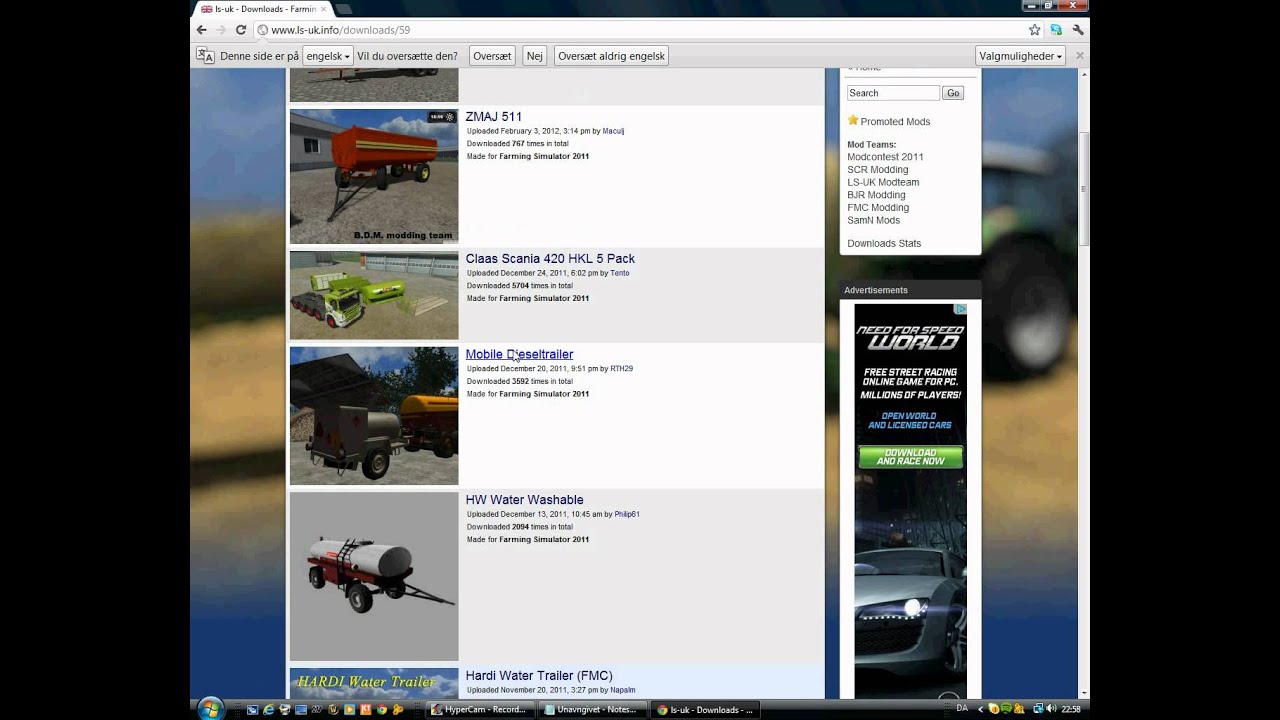Reload the ls-uk downloads page
Screen dimensions: 1280x720
[x=241, y=30]
